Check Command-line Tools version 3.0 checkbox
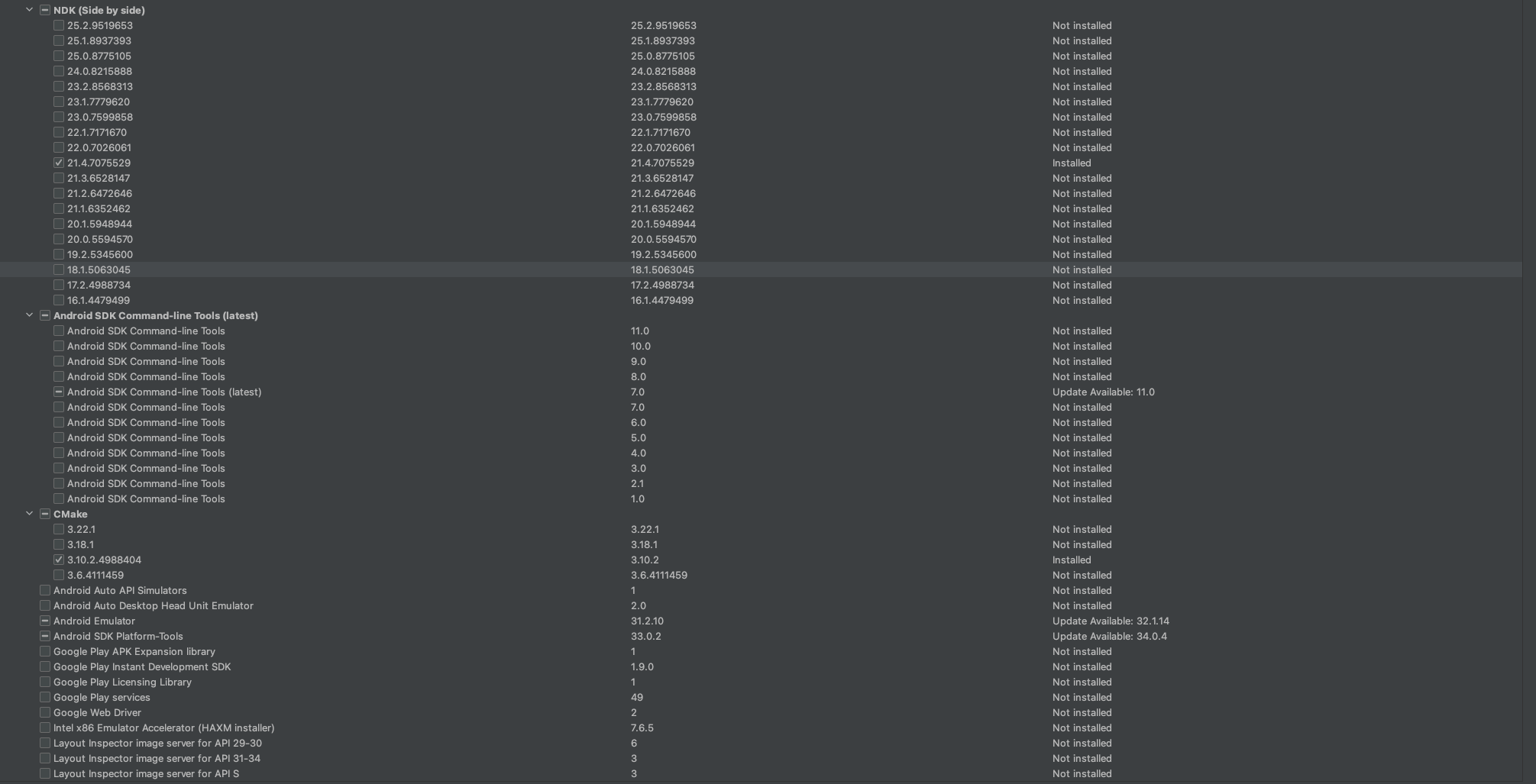 59,468
